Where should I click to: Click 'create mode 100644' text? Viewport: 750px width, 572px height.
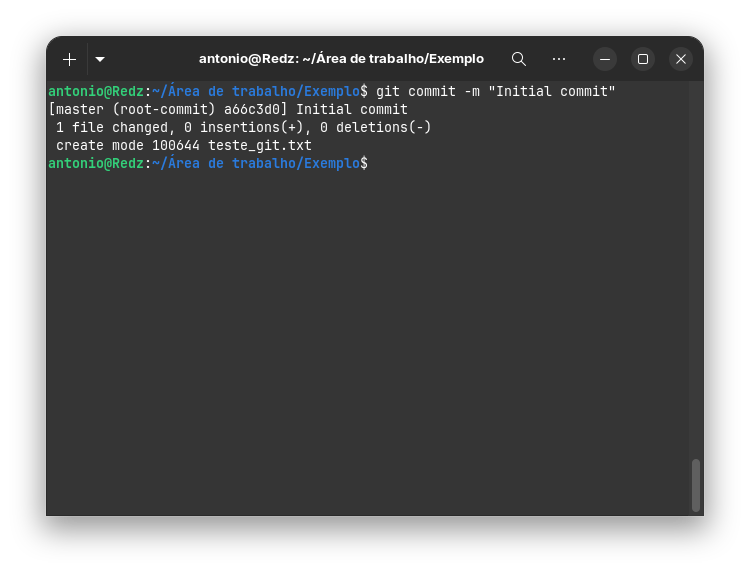pos(128,145)
